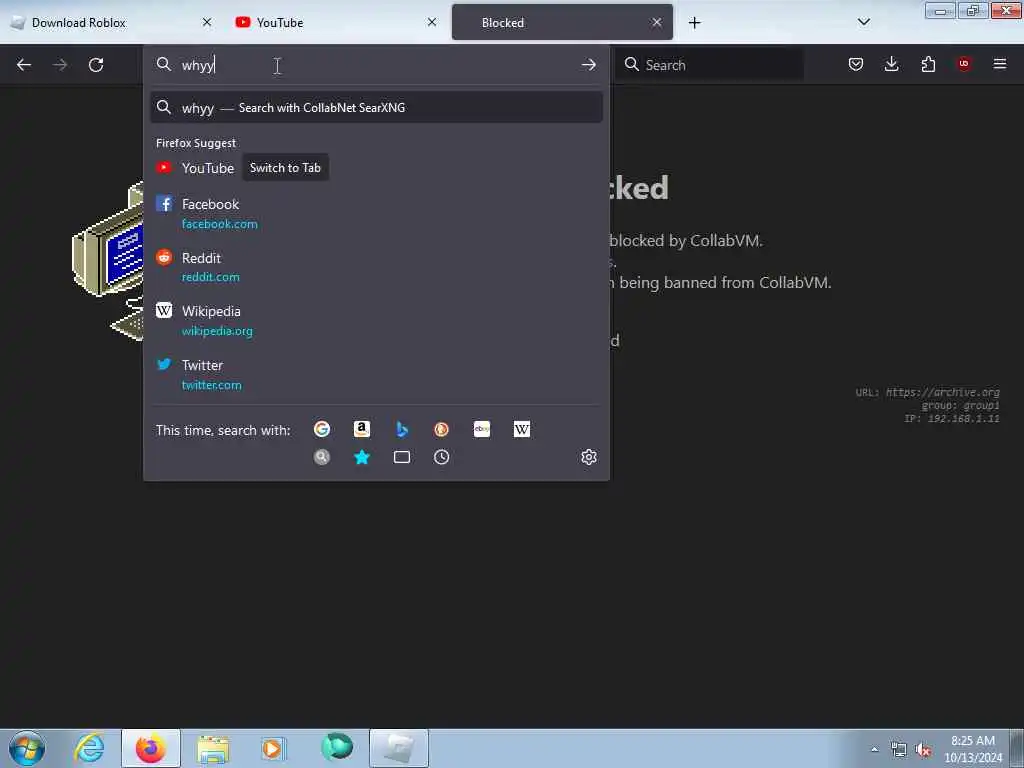Show hidden system tray icons

point(874,749)
